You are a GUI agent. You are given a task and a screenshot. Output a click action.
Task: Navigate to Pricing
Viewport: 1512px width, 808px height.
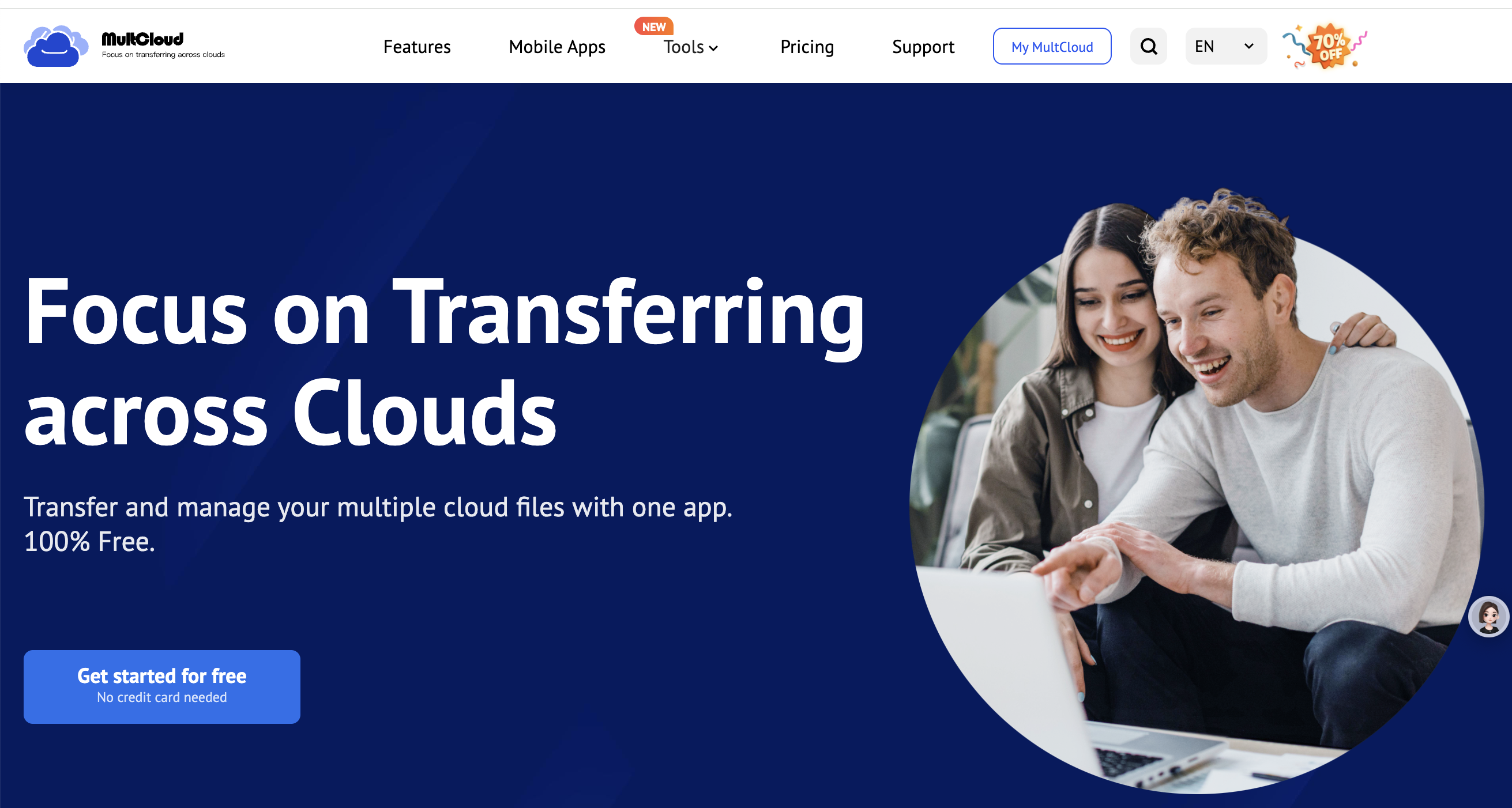coord(807,46)
